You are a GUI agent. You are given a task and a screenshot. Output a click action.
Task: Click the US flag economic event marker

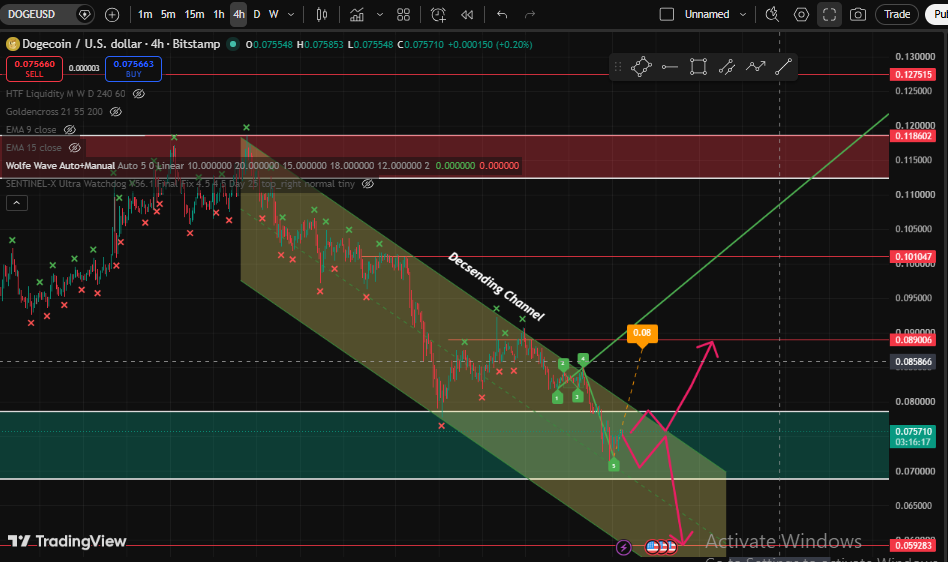[x=652, y=547]
